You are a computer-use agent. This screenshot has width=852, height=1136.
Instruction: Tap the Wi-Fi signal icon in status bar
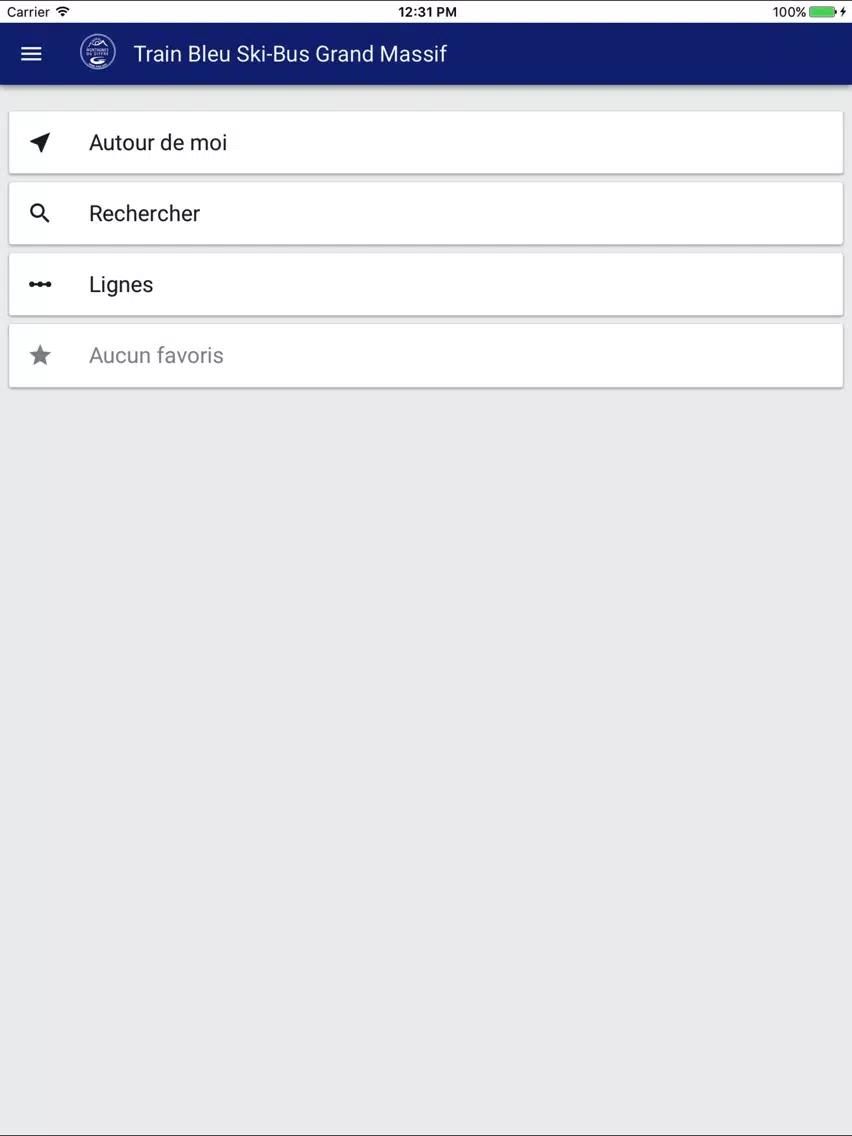click(63, 12)
